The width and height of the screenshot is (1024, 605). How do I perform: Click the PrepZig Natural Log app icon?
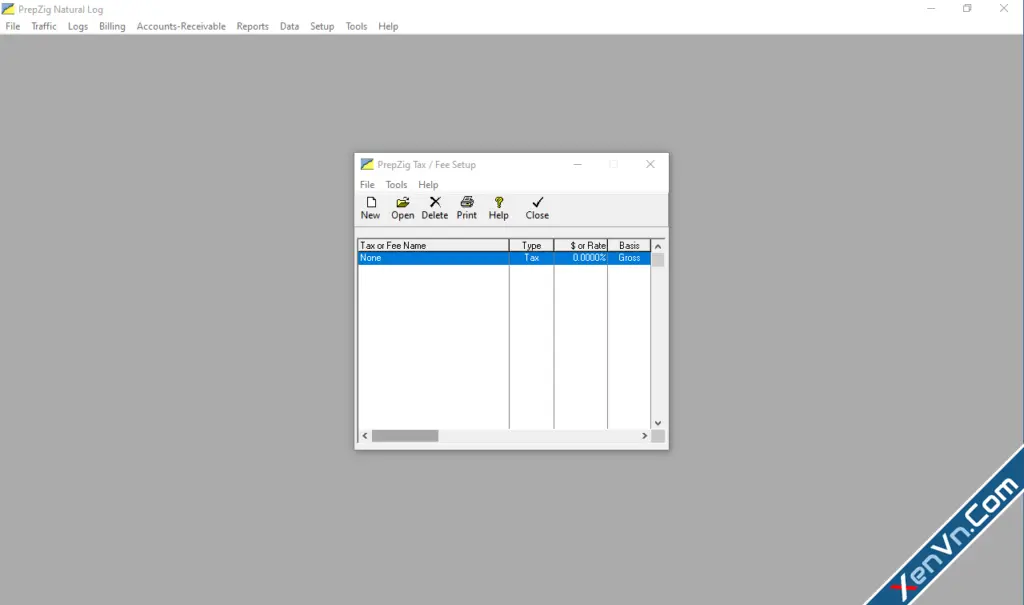point(8,9)
